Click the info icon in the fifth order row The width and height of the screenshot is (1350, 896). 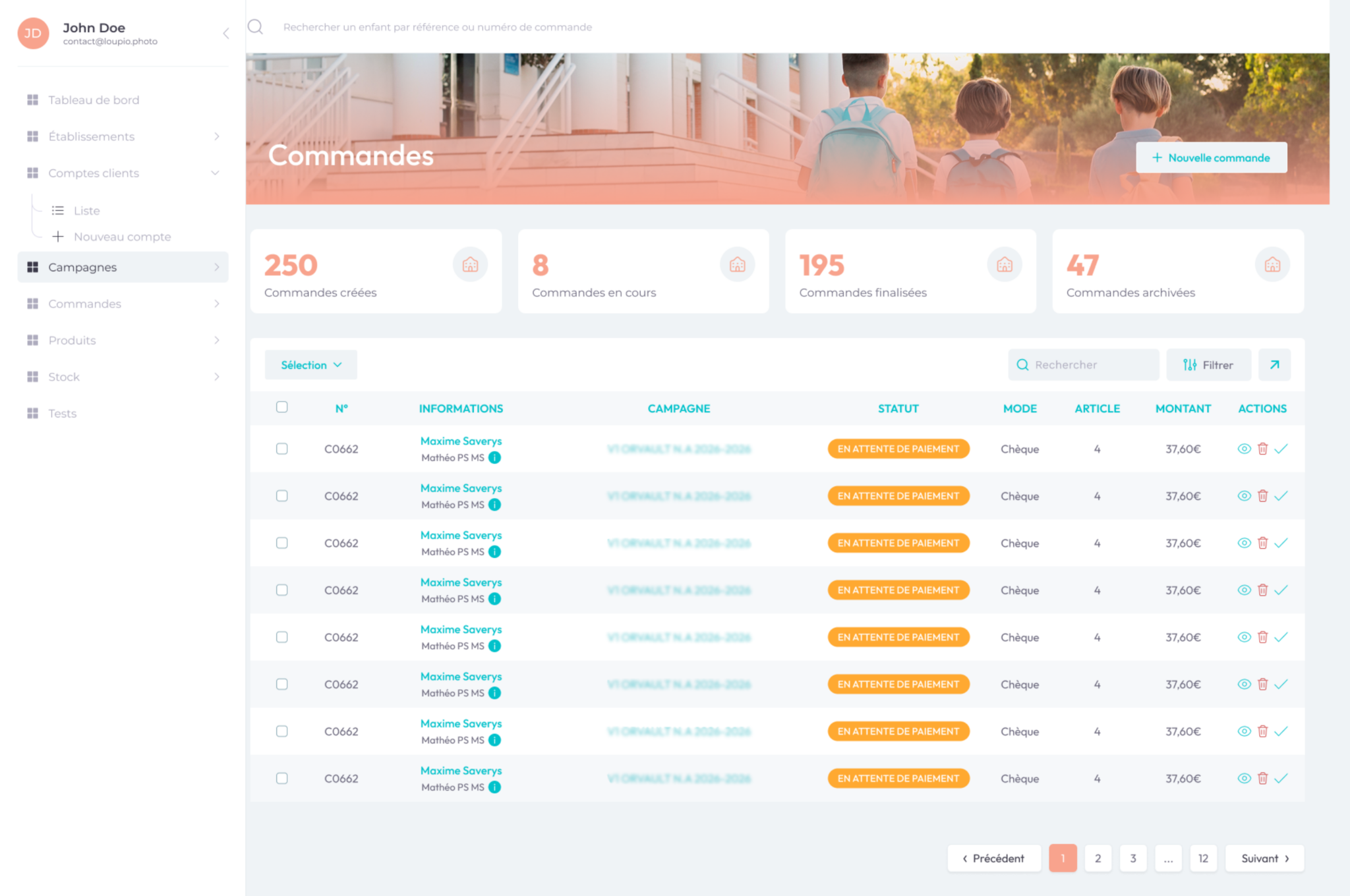coord(494,646)
